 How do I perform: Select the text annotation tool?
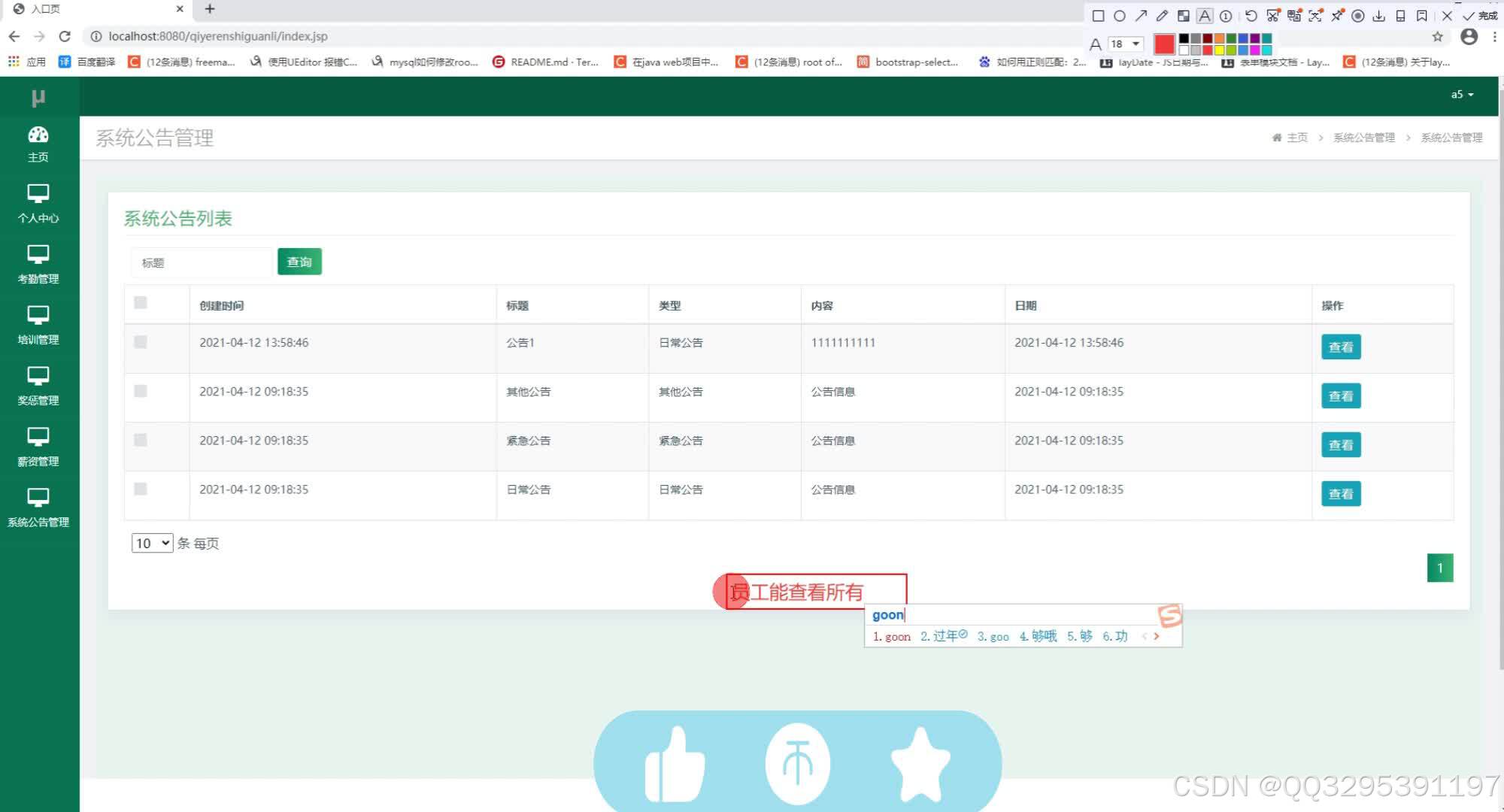pyautogui.click(x=1205, y=16)
